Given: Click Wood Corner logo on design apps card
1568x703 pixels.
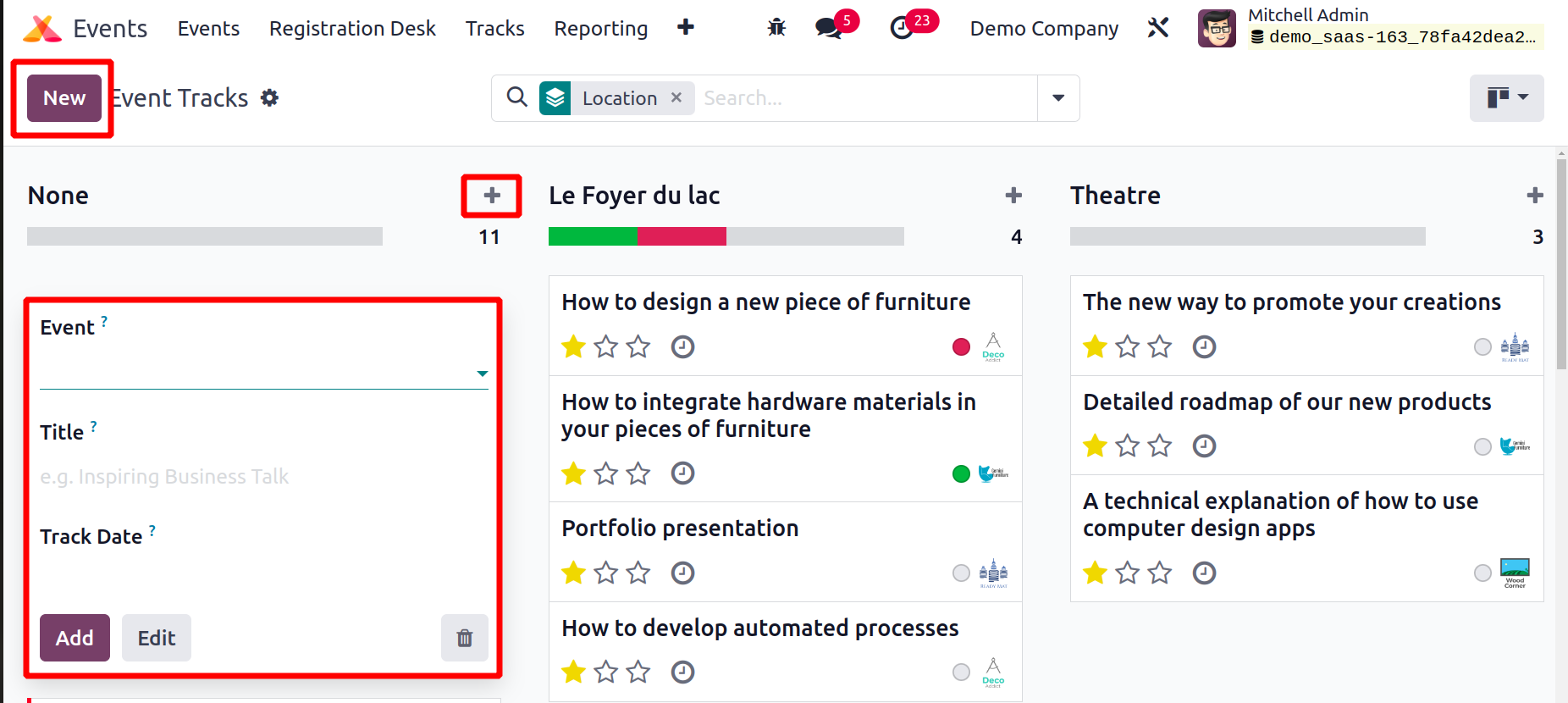Looking at the screenshot, I should (x=1515, y=573).
